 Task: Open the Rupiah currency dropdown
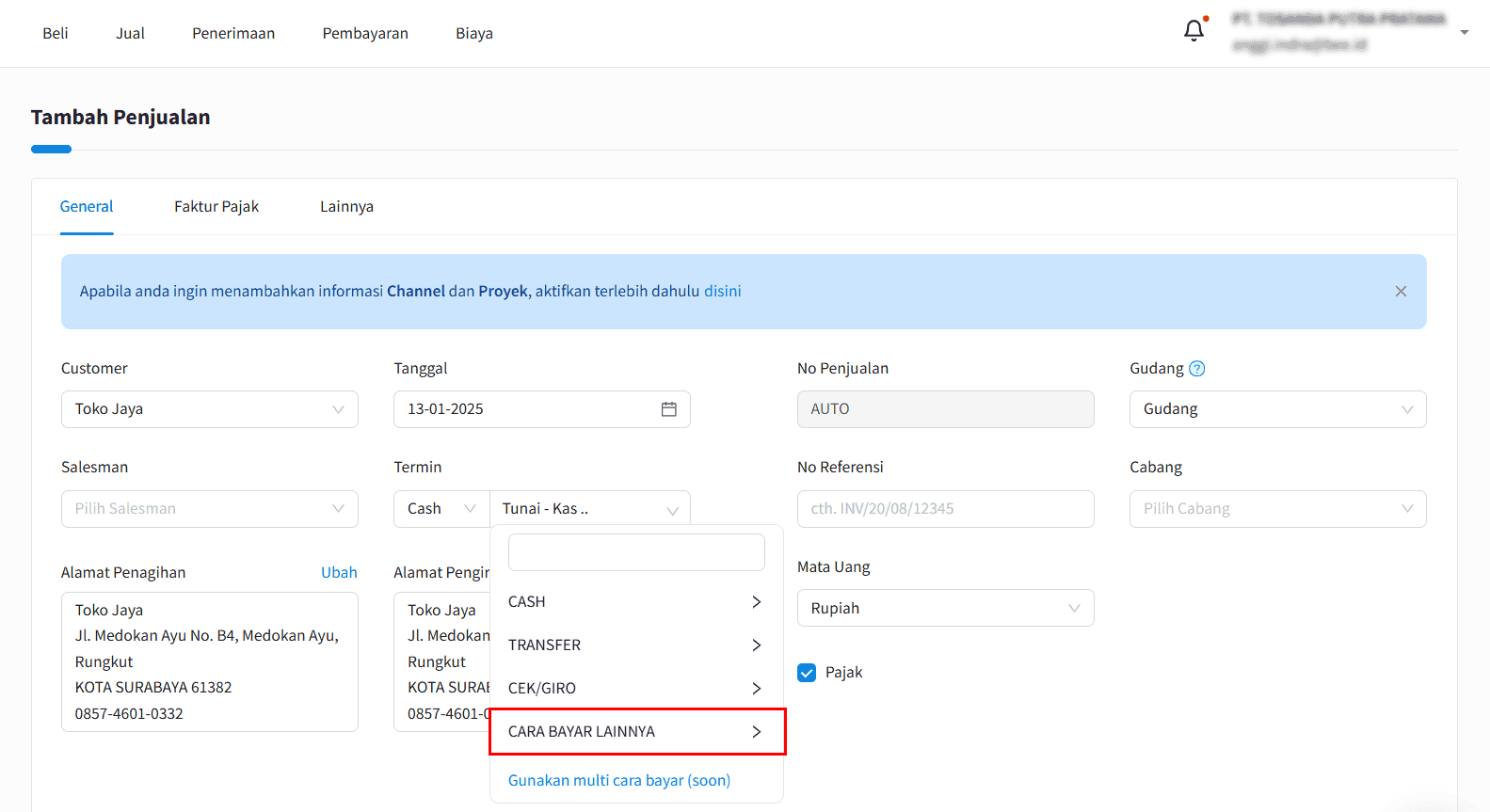(x=945, y=609)
